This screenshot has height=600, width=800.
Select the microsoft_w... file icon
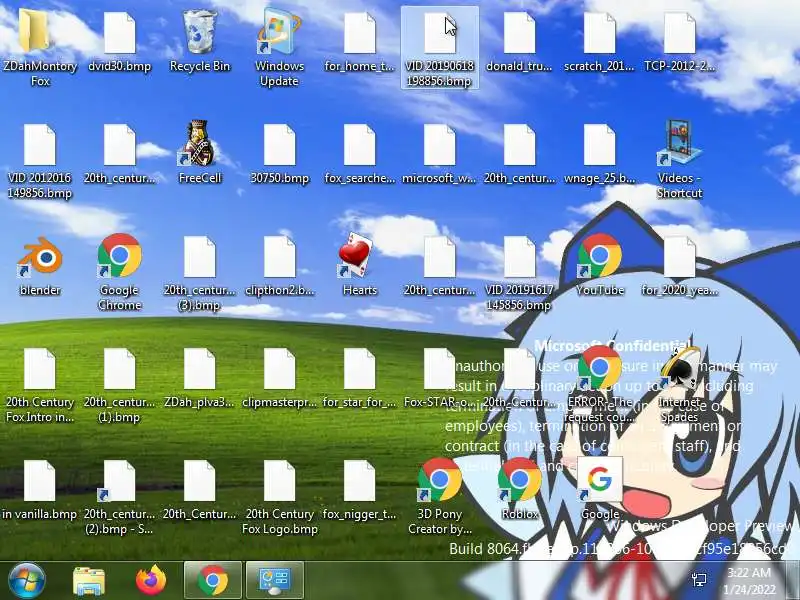click(x=439, y=154)
